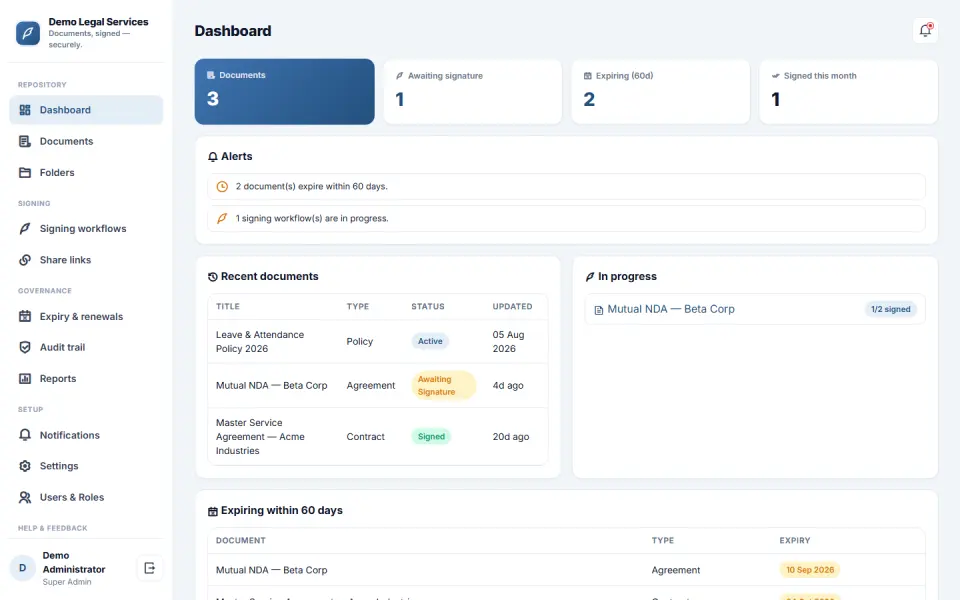
Task: Open the notifications bell at top right
Action: (x=925, y=31)
